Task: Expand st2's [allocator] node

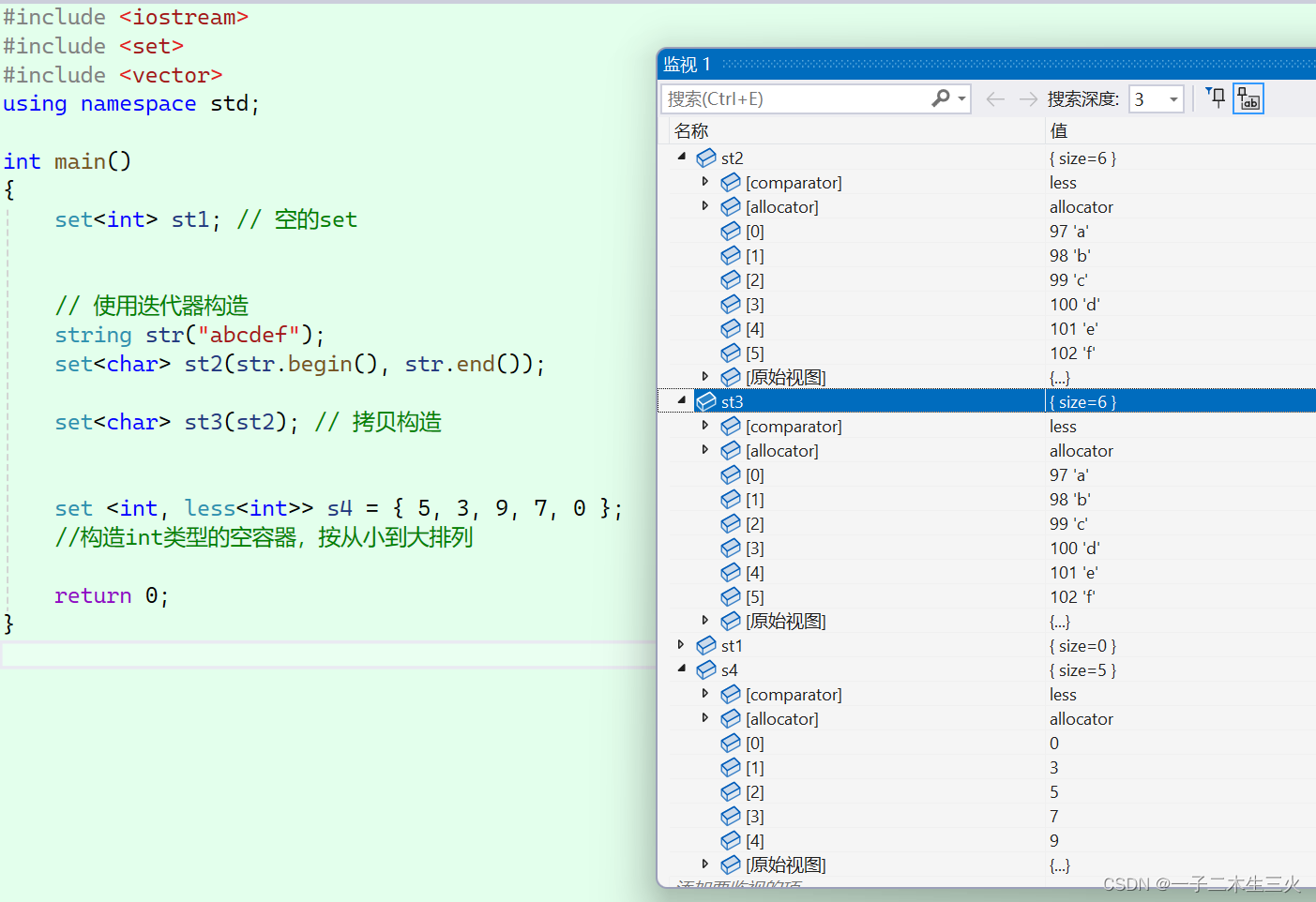Action: pyautogui.click(x=705, y=206)
